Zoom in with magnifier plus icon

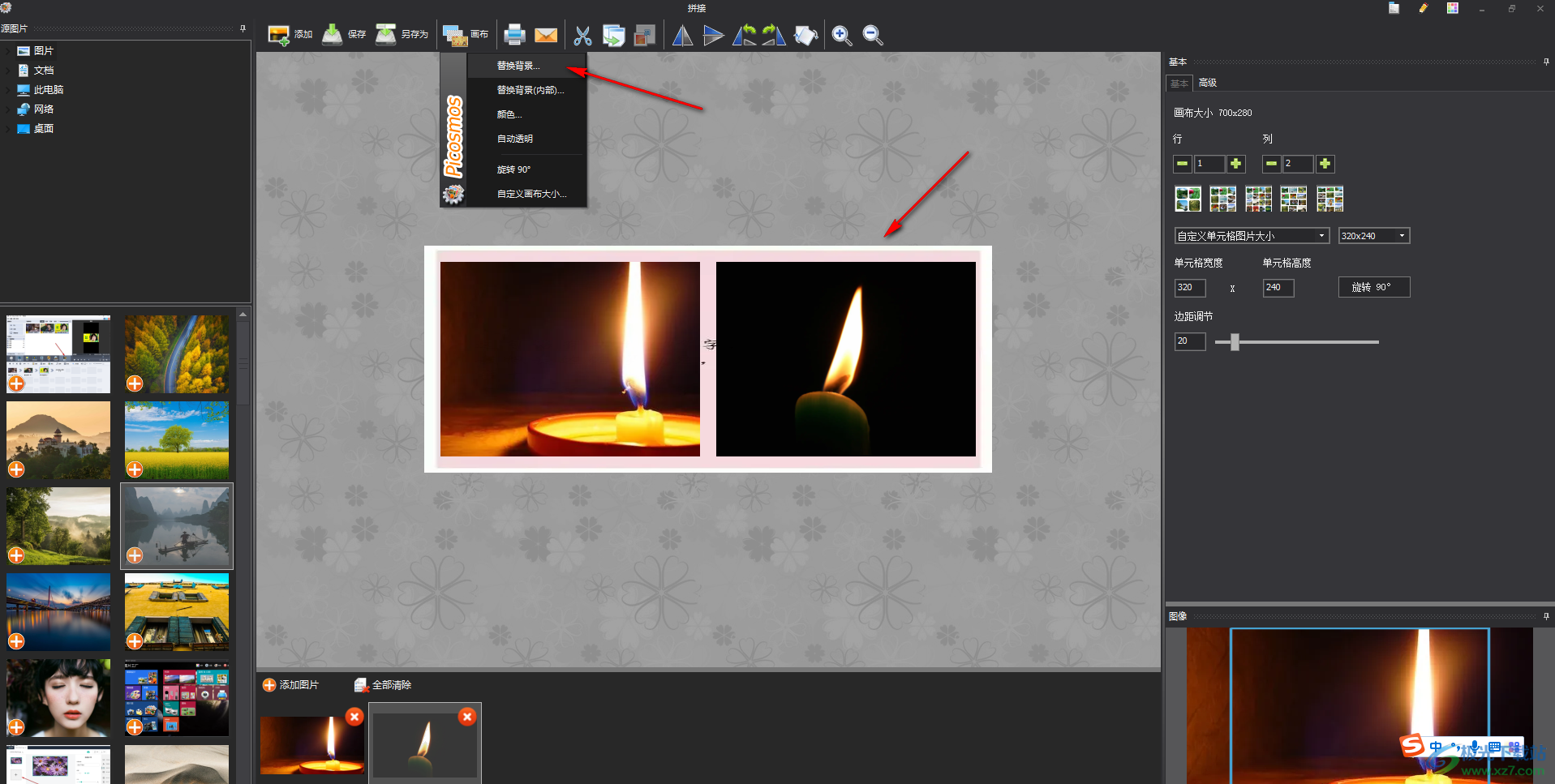coord(841,35)
